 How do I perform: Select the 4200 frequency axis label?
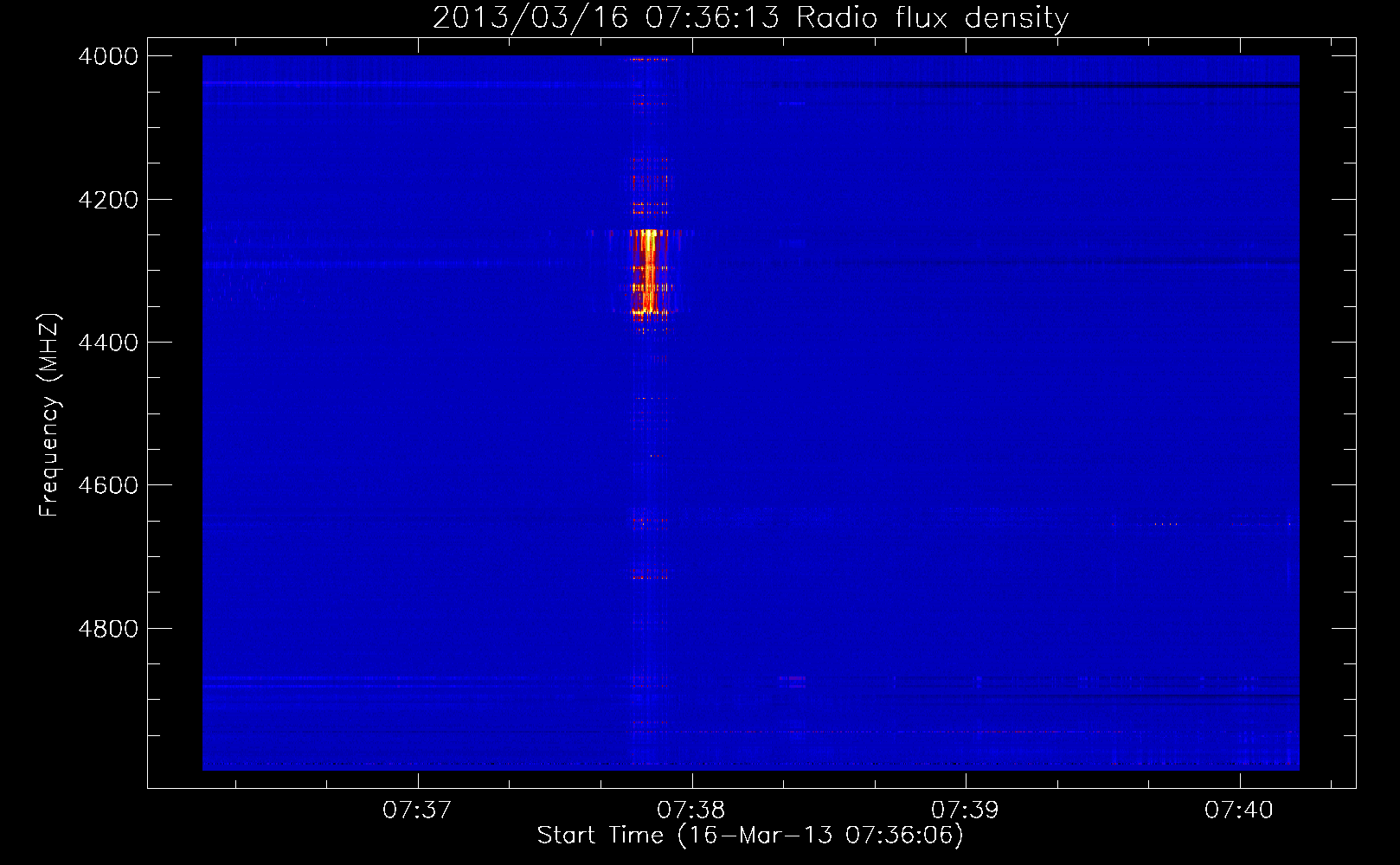[108, 200]
